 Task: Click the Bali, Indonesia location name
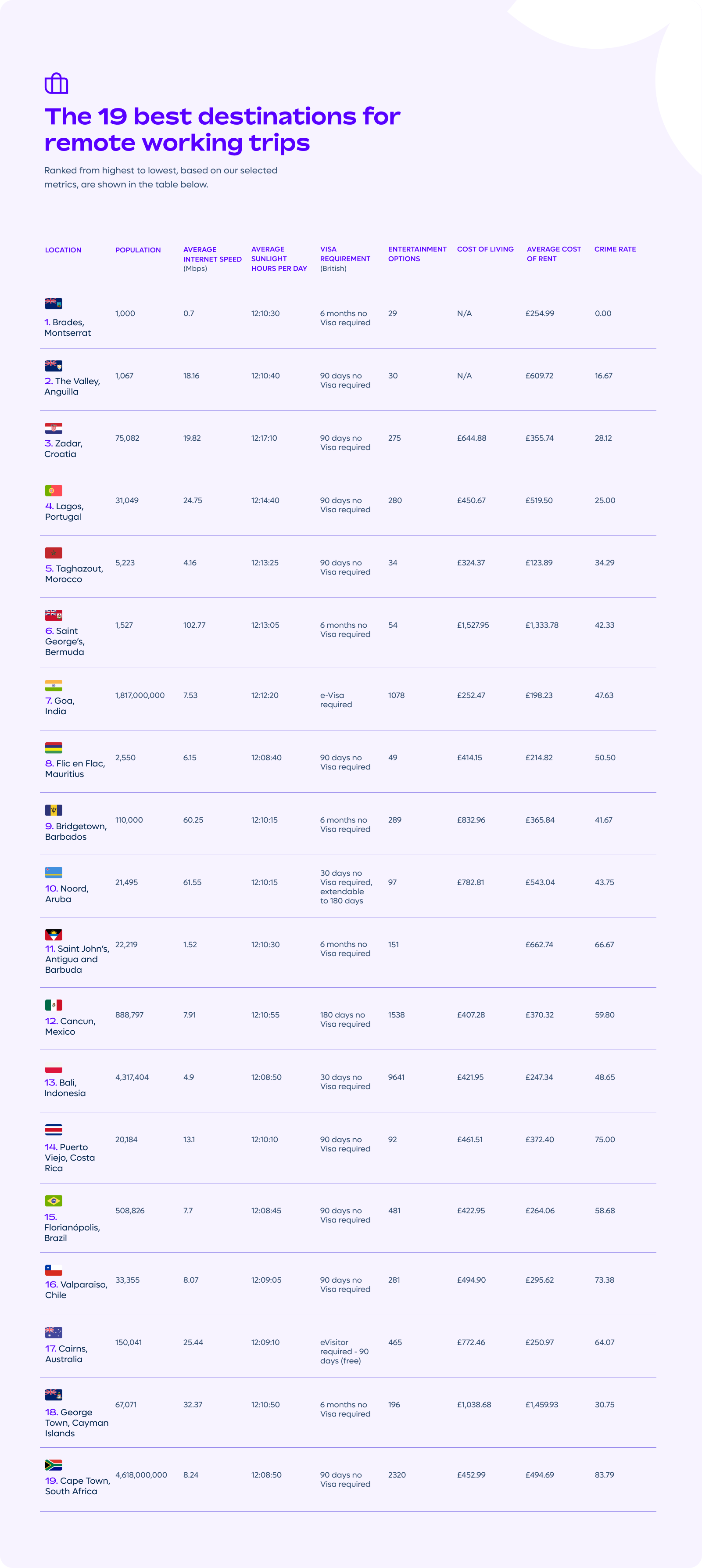[x=64, y=1088]
